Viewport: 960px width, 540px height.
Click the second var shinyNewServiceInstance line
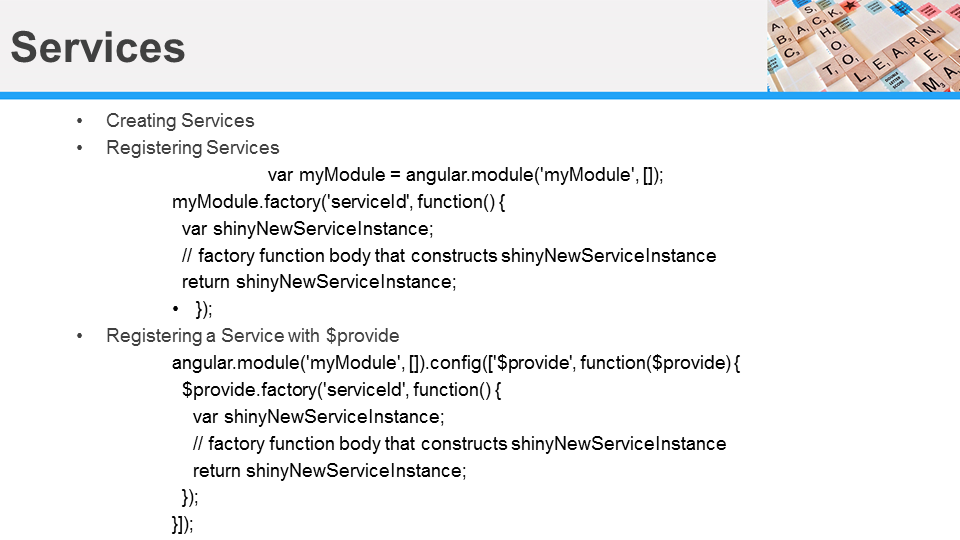318,416
